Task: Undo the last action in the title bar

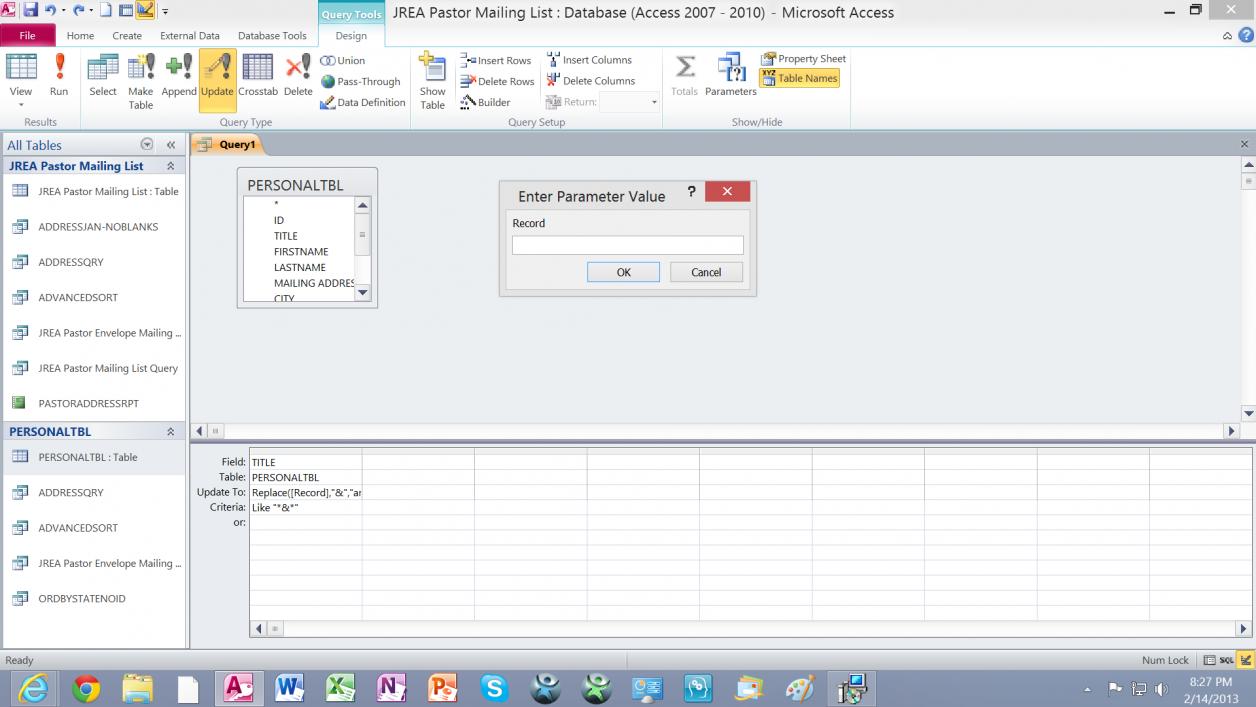Action: pos(50,11)
